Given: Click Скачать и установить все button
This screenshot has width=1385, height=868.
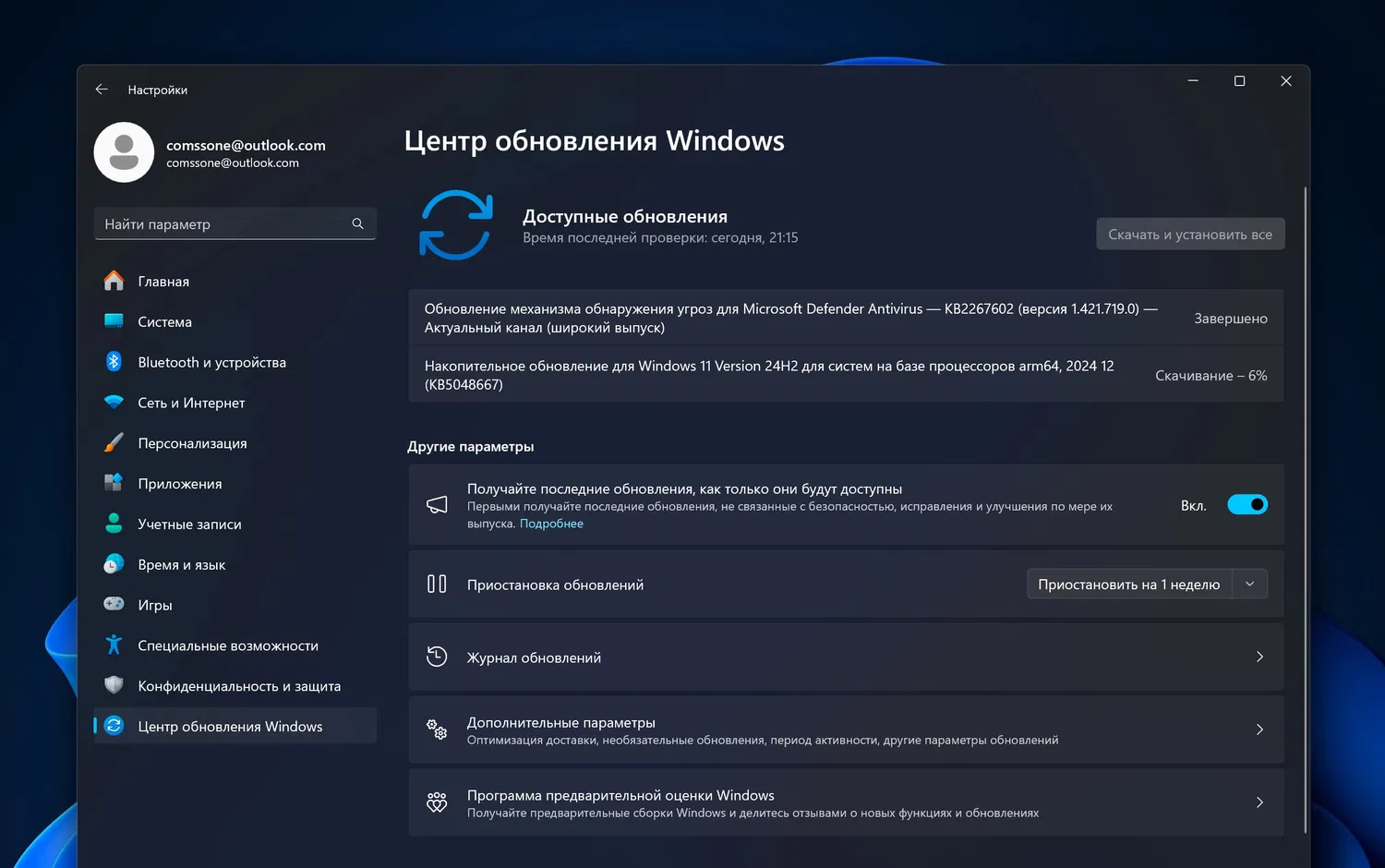Looking at the screenshot, I should (1190, 234).
